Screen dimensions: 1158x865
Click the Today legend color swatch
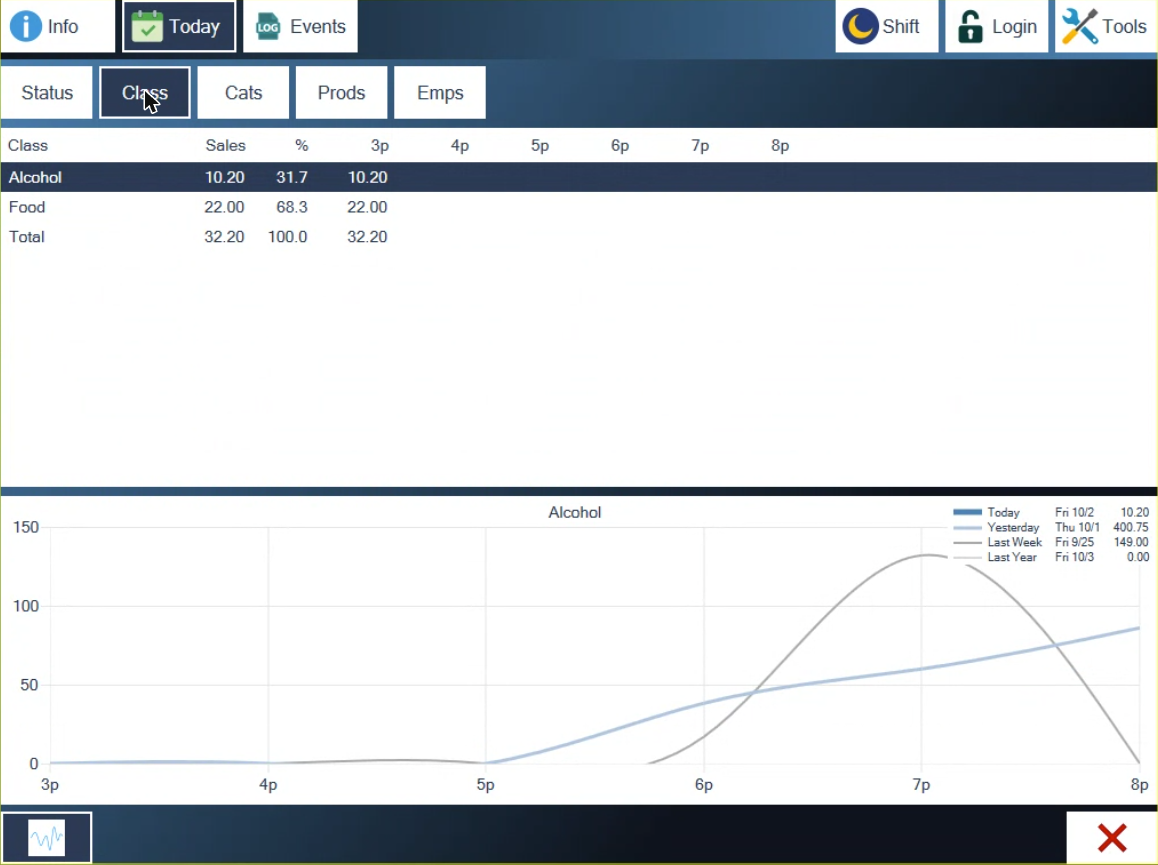(967, 512)
